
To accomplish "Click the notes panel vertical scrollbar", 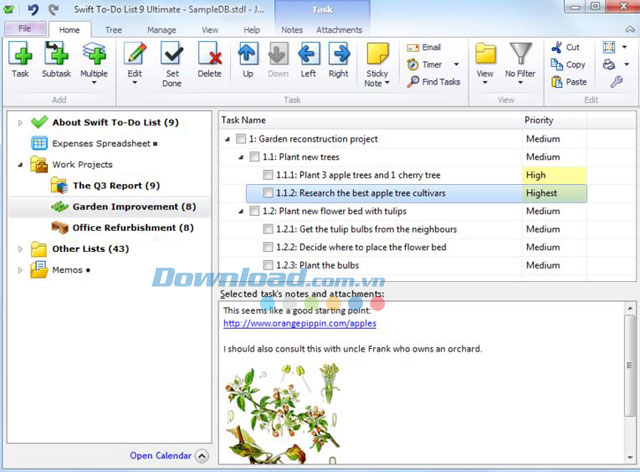I will (x=630, y=365).
